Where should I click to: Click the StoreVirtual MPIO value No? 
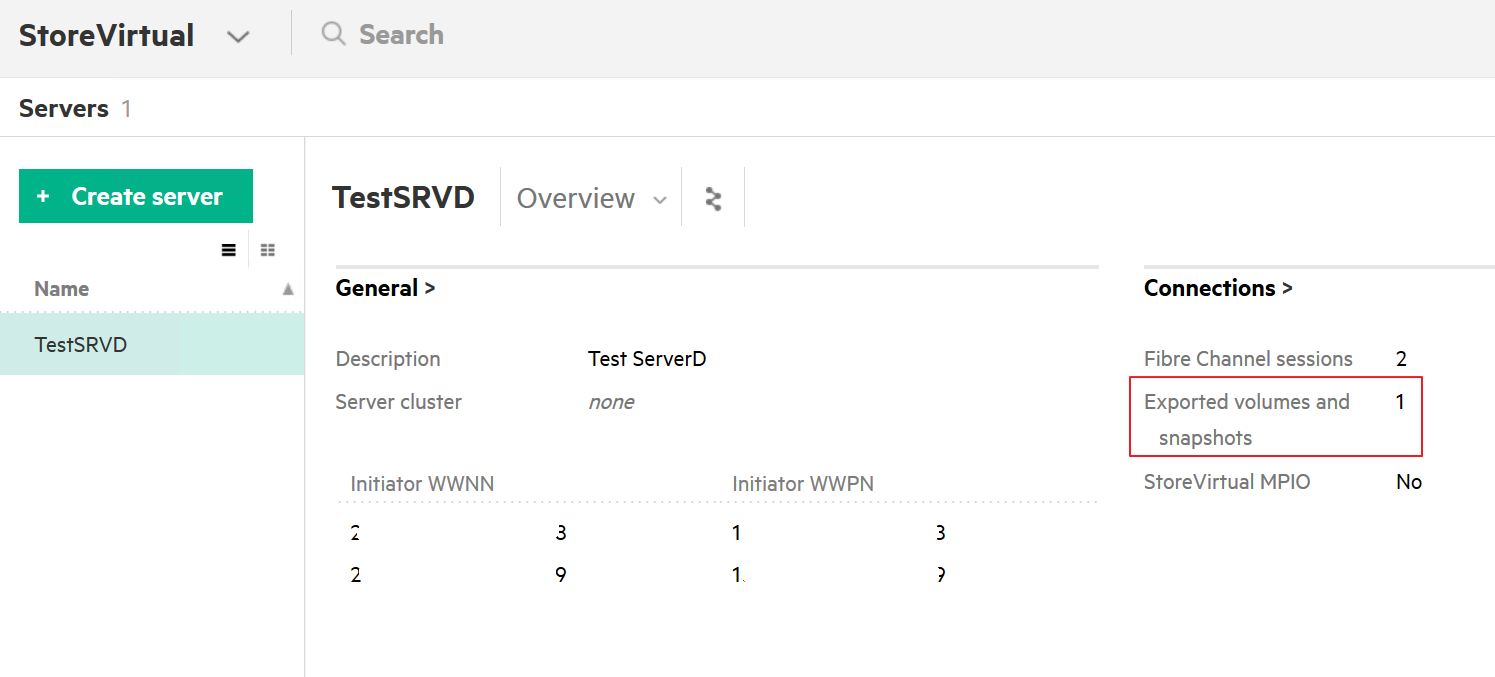pos(1409,482)
